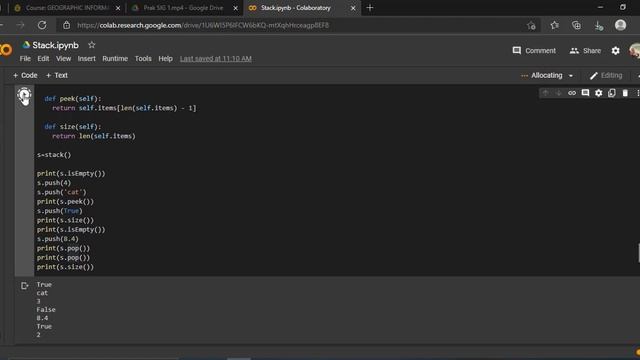The width and height of the screenshot is (640, 360).
Task: Open Last saved at 11:10 AM link
Action: [216, 59]
